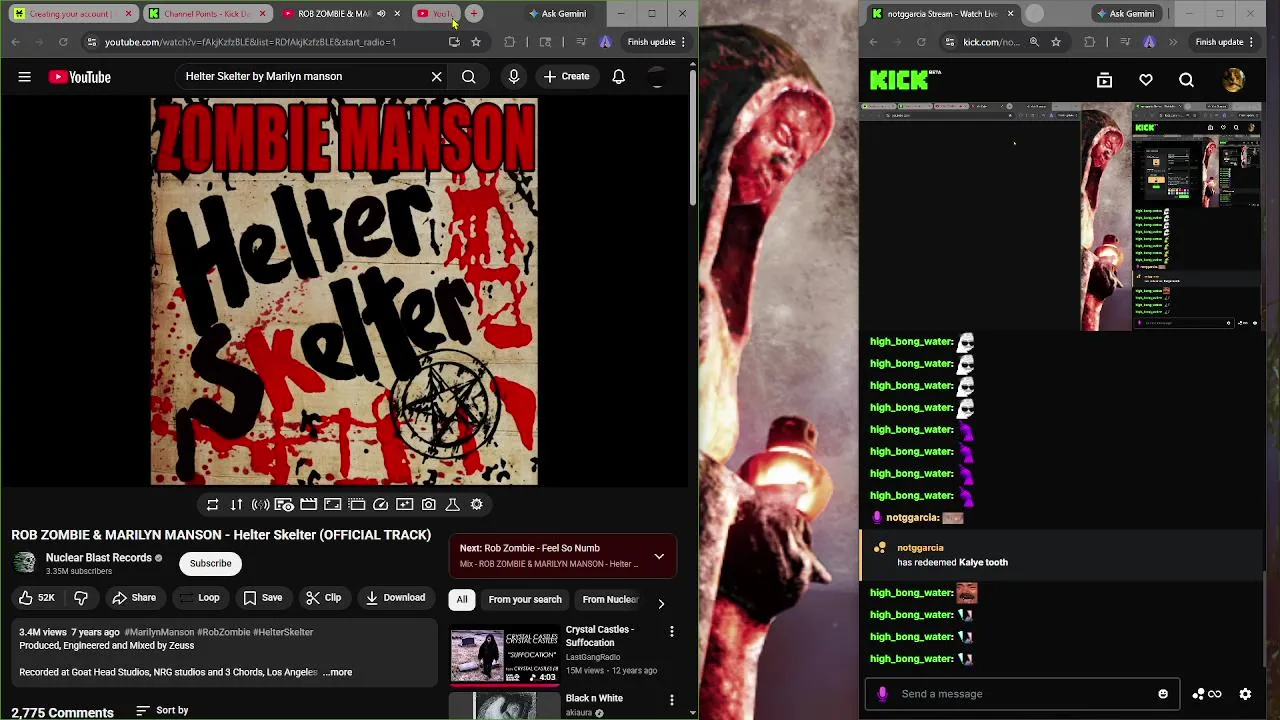Show more filter chips with right arrow
The height and width of the screenshot is (720, 1280).
660,603
